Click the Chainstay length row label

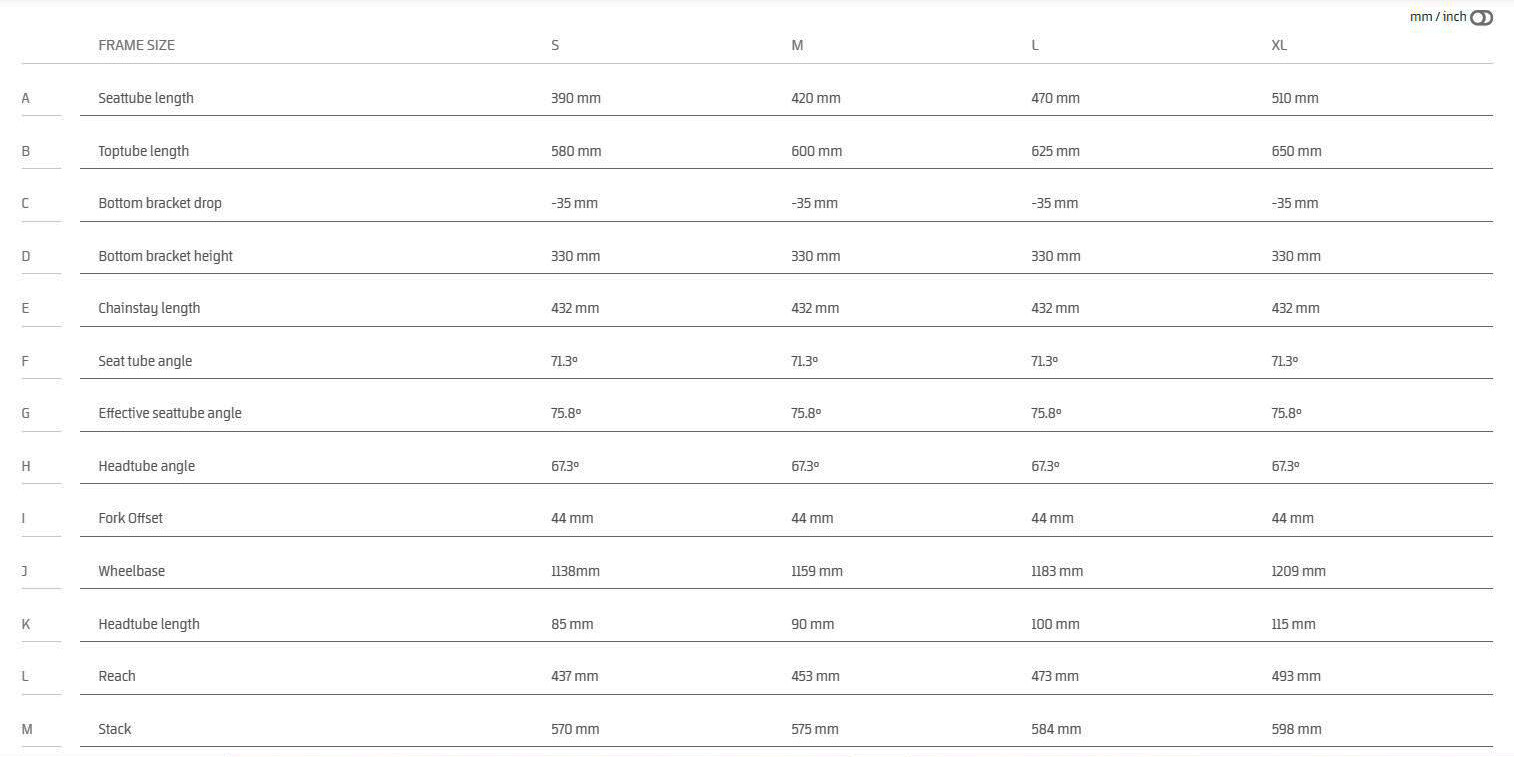coord(149,308)
